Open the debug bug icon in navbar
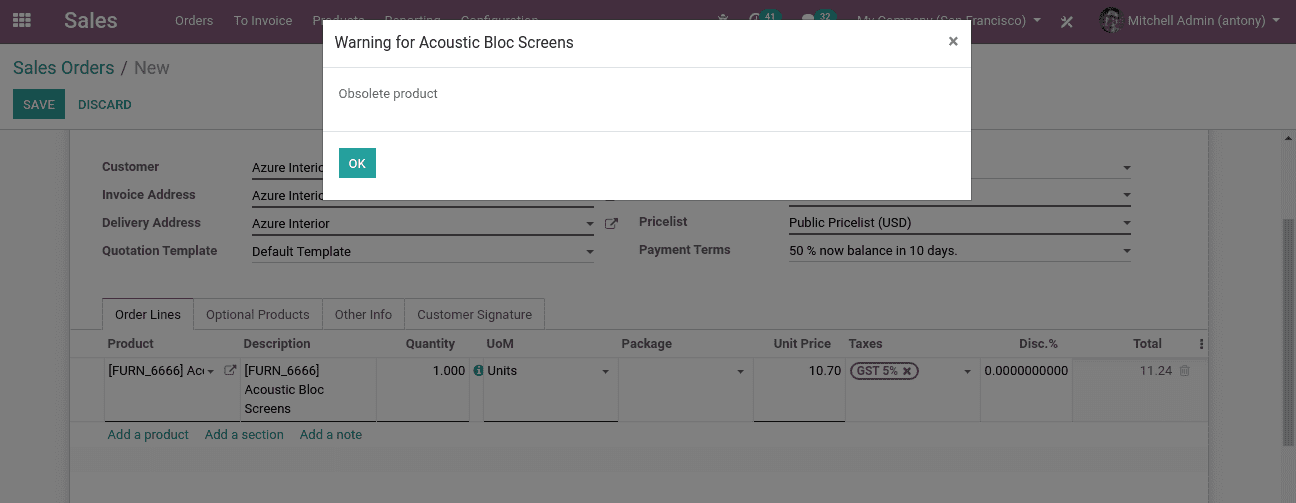 click(723, 20)
